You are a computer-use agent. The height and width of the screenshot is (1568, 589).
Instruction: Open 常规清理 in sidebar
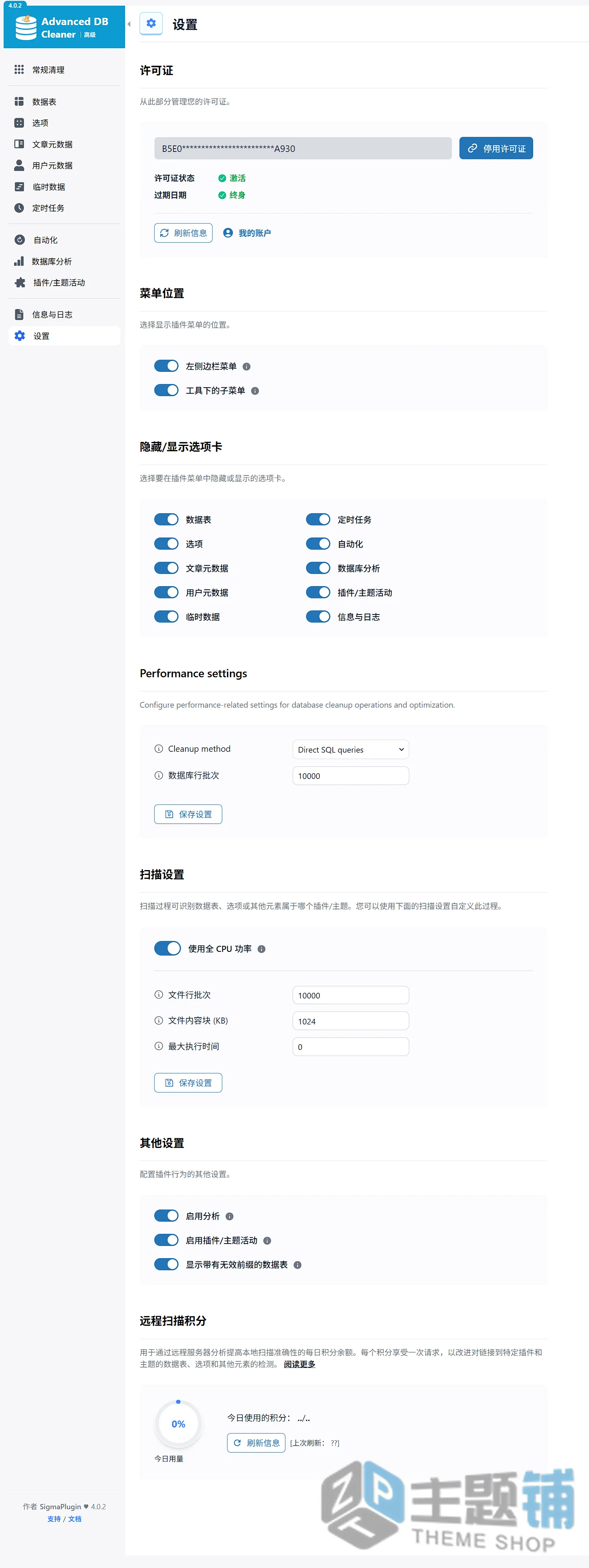(64, 70)
